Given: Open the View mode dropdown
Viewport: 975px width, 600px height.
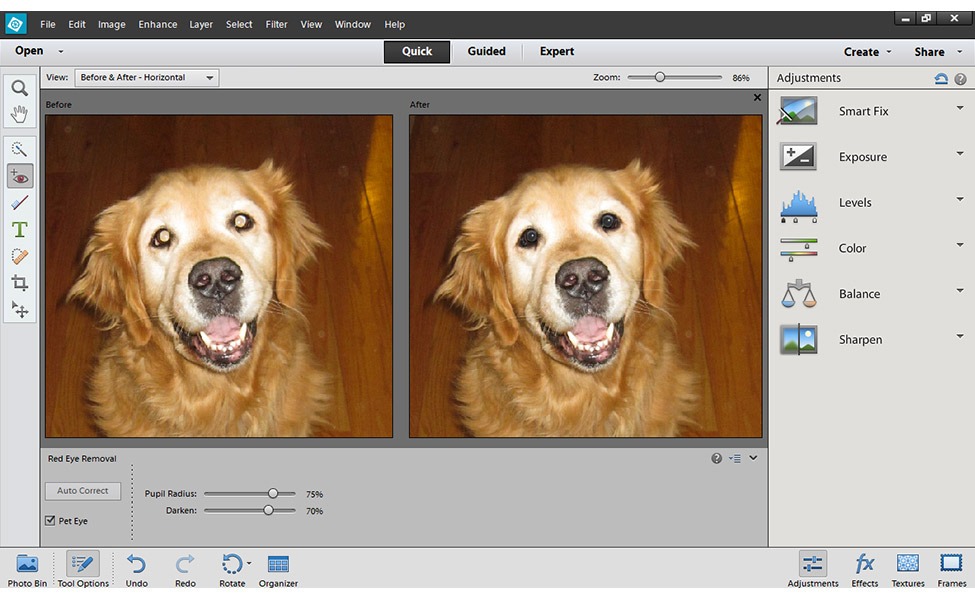Looking at the screenshot, I should tap(146, 78).
